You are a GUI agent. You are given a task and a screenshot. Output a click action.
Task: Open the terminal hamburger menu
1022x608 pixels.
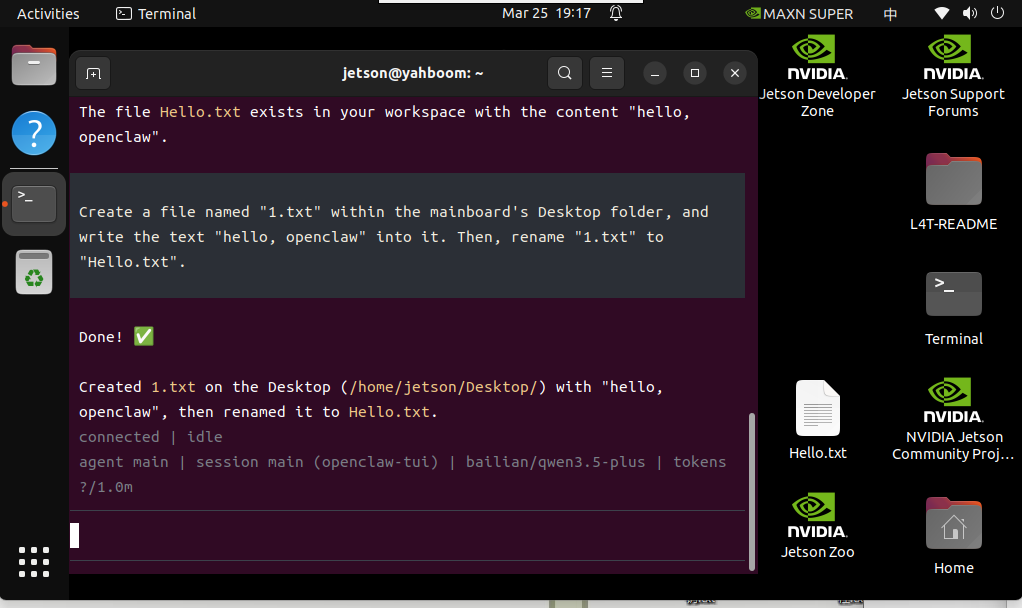pyautogui.click(x=607, y=73)
